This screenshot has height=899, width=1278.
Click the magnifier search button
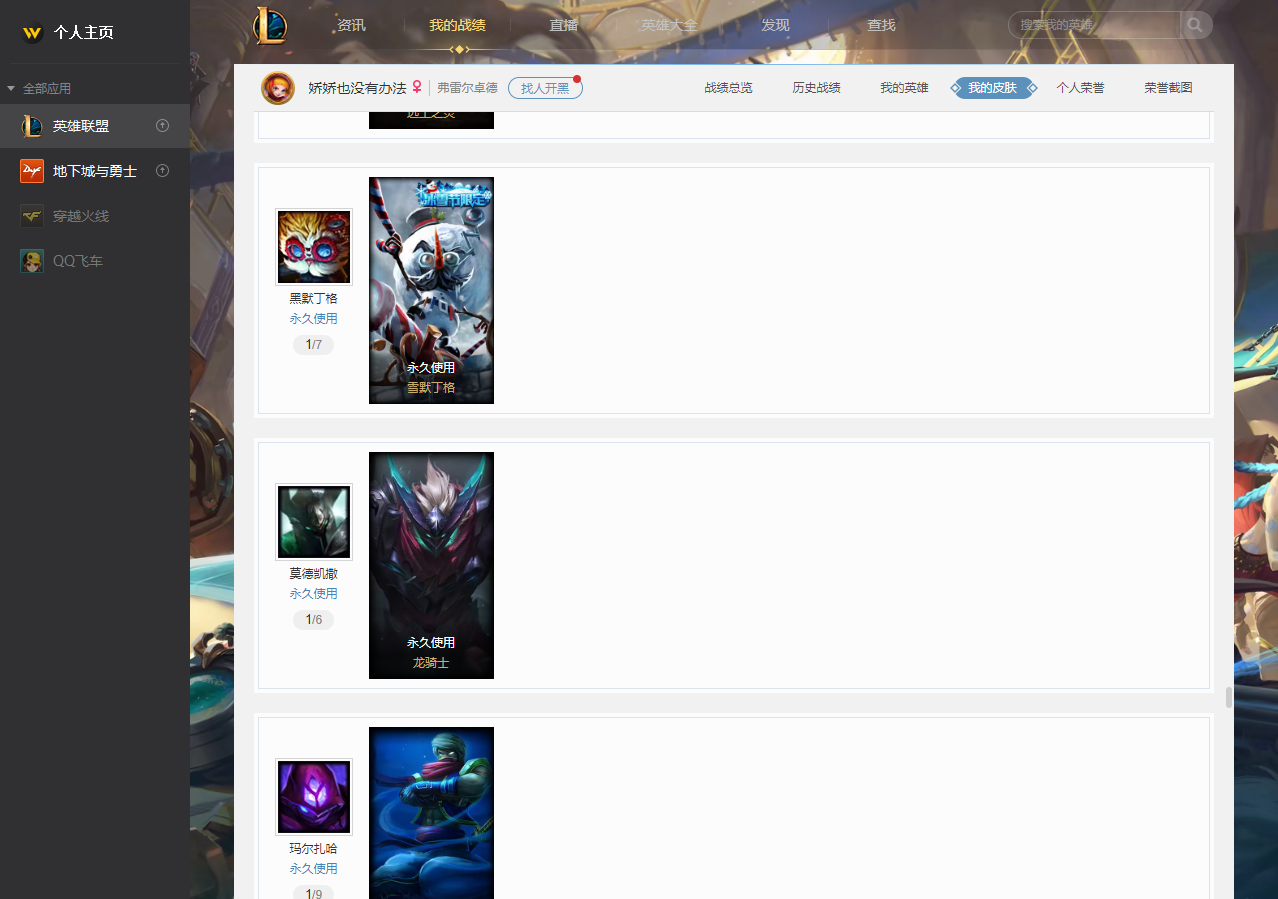tap(1196, 25)
